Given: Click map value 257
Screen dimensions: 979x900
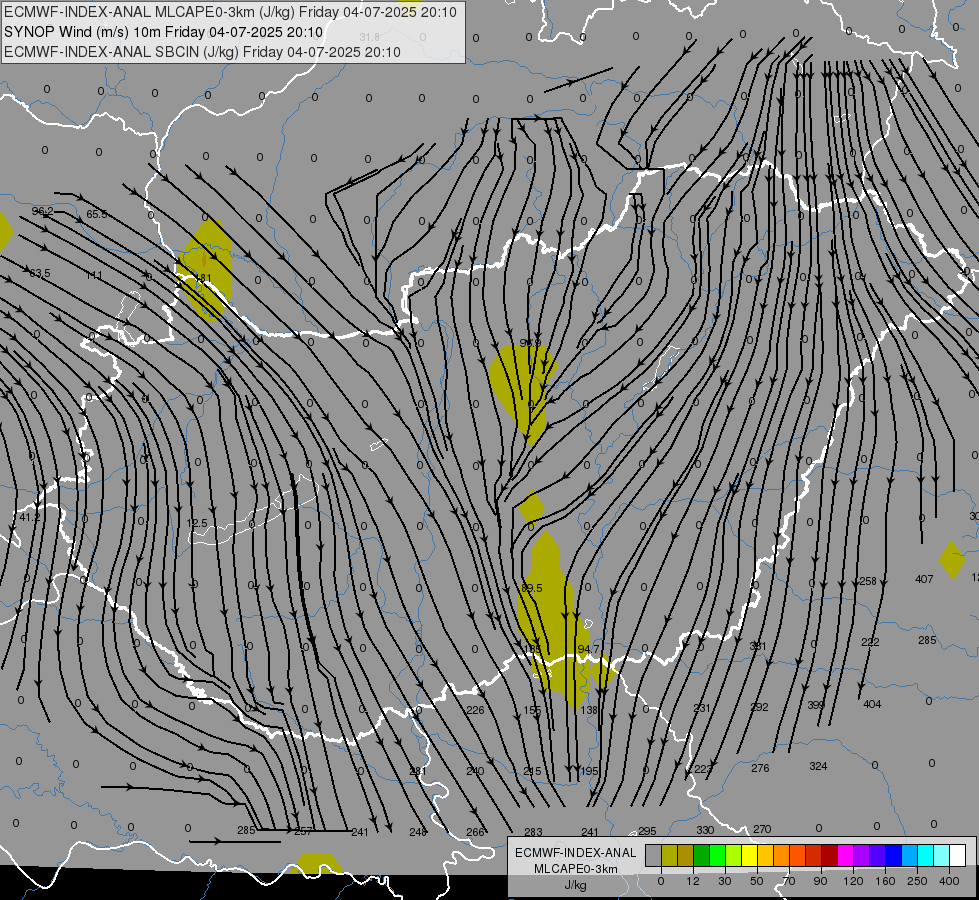Looking at the screenshot, I should click(x=303, y=831).
